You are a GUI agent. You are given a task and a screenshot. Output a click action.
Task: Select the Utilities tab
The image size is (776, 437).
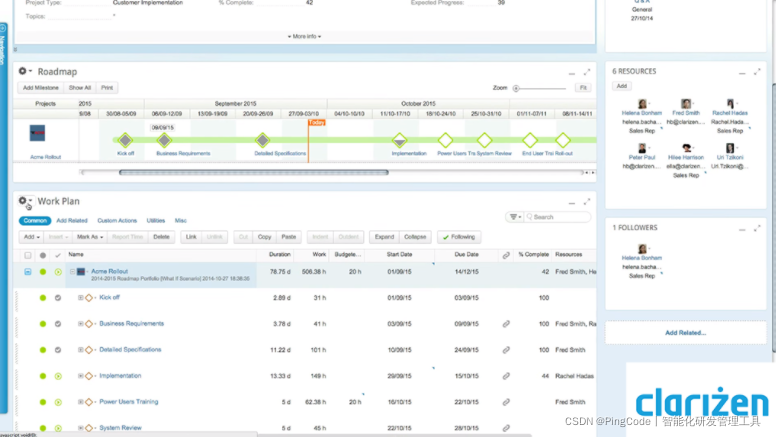coord(155,221)
